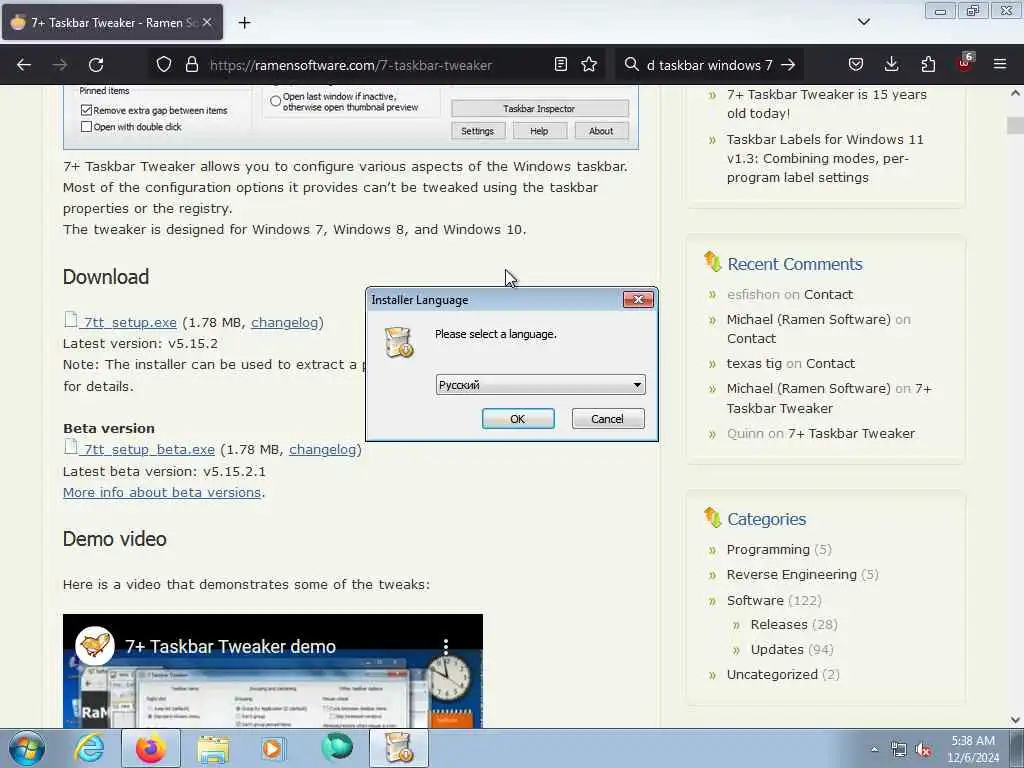Click the muted volume tray icon
Image resolution: width=1024 pixels, height=768 pixels.
point(923,750)
